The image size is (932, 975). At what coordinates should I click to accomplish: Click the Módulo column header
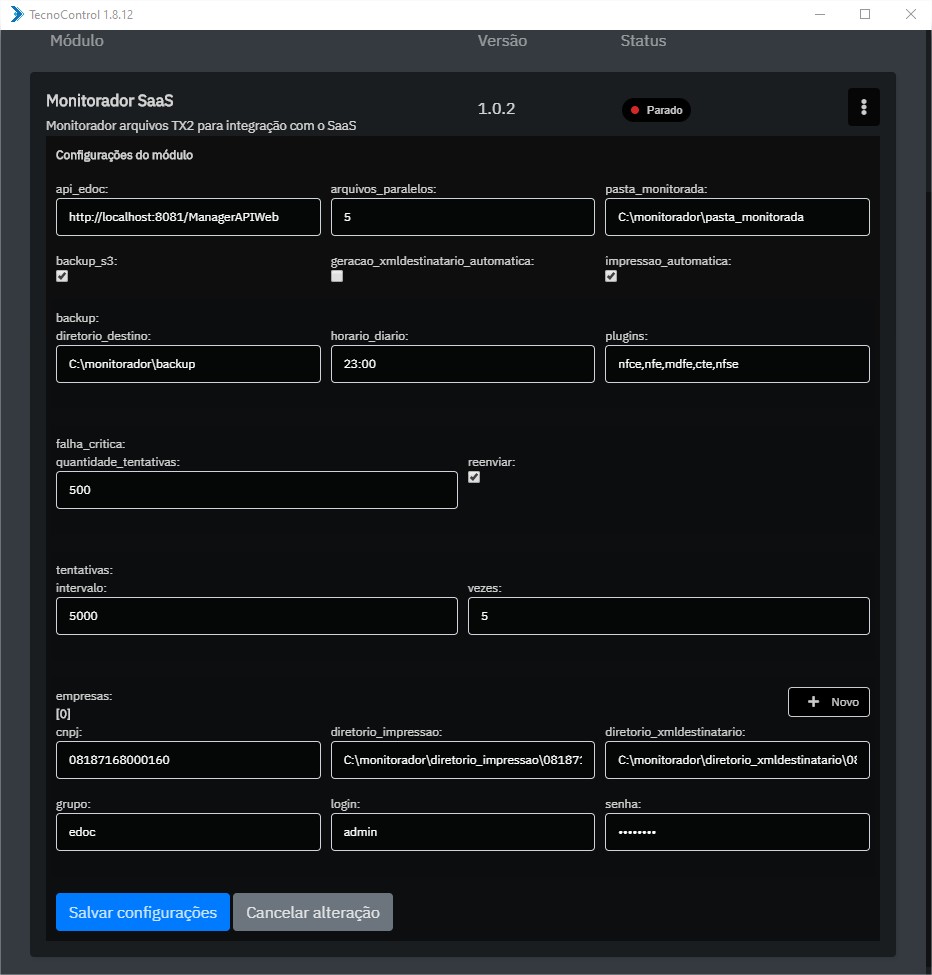pyautogui.click(x=77, y=40)
